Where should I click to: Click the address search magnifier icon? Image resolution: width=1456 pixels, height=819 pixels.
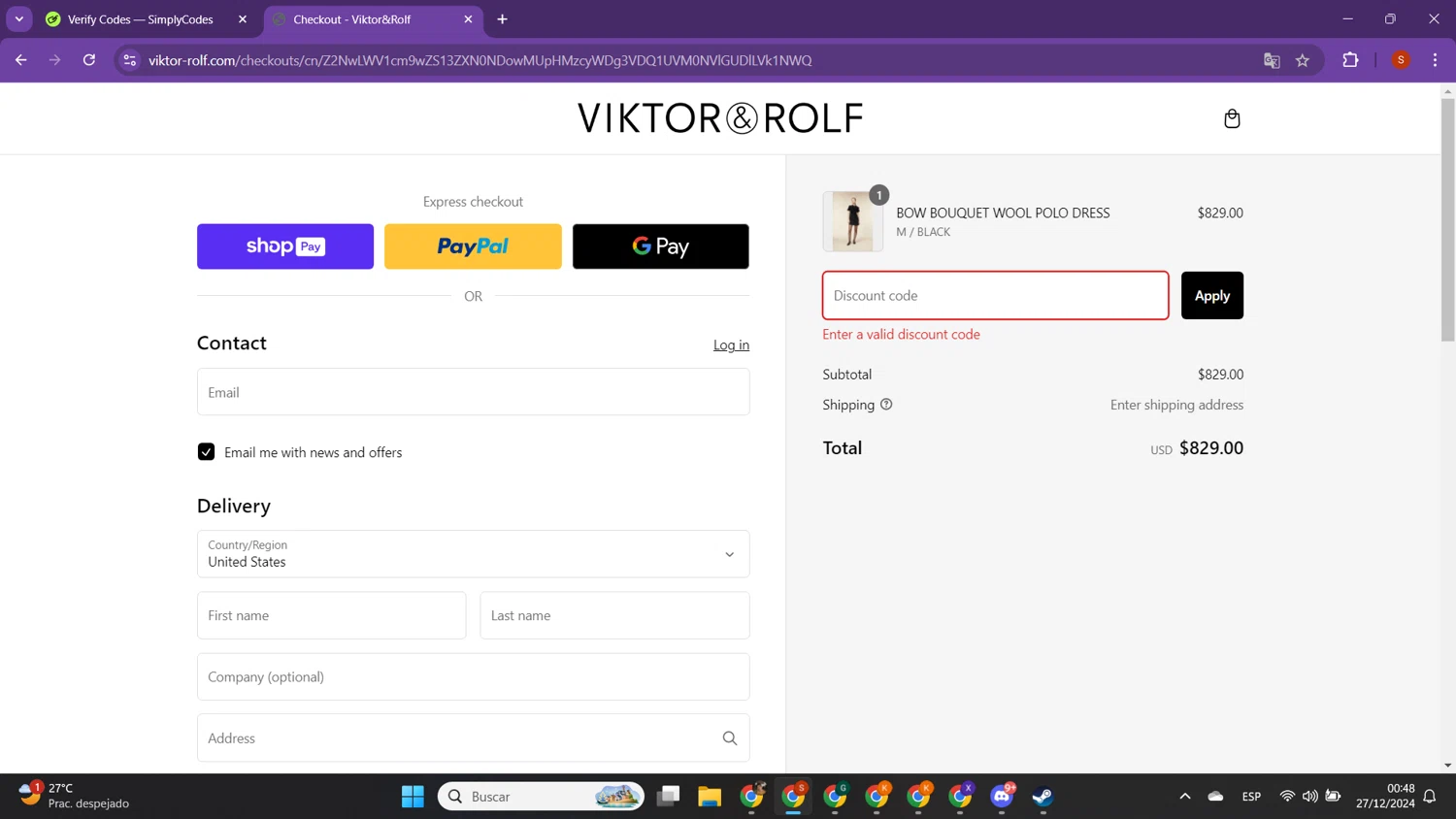[x=730, y=738]
